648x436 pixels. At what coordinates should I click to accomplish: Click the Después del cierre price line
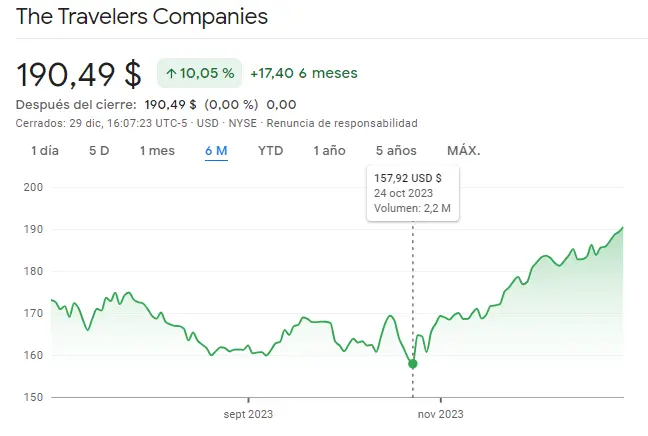156,104
